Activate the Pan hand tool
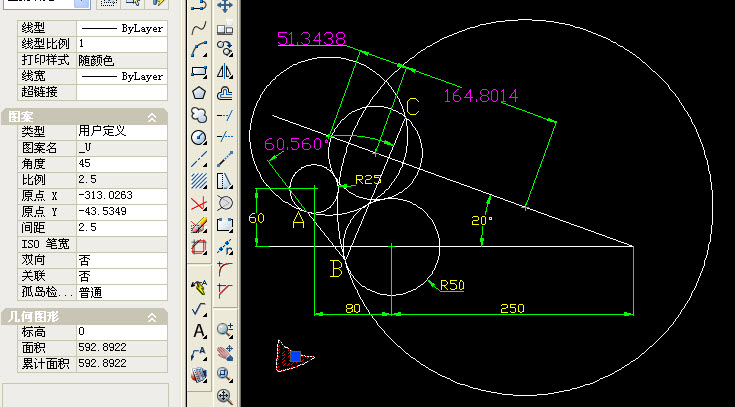Viewport: 735px width, 407px height. tap(225, 353)
